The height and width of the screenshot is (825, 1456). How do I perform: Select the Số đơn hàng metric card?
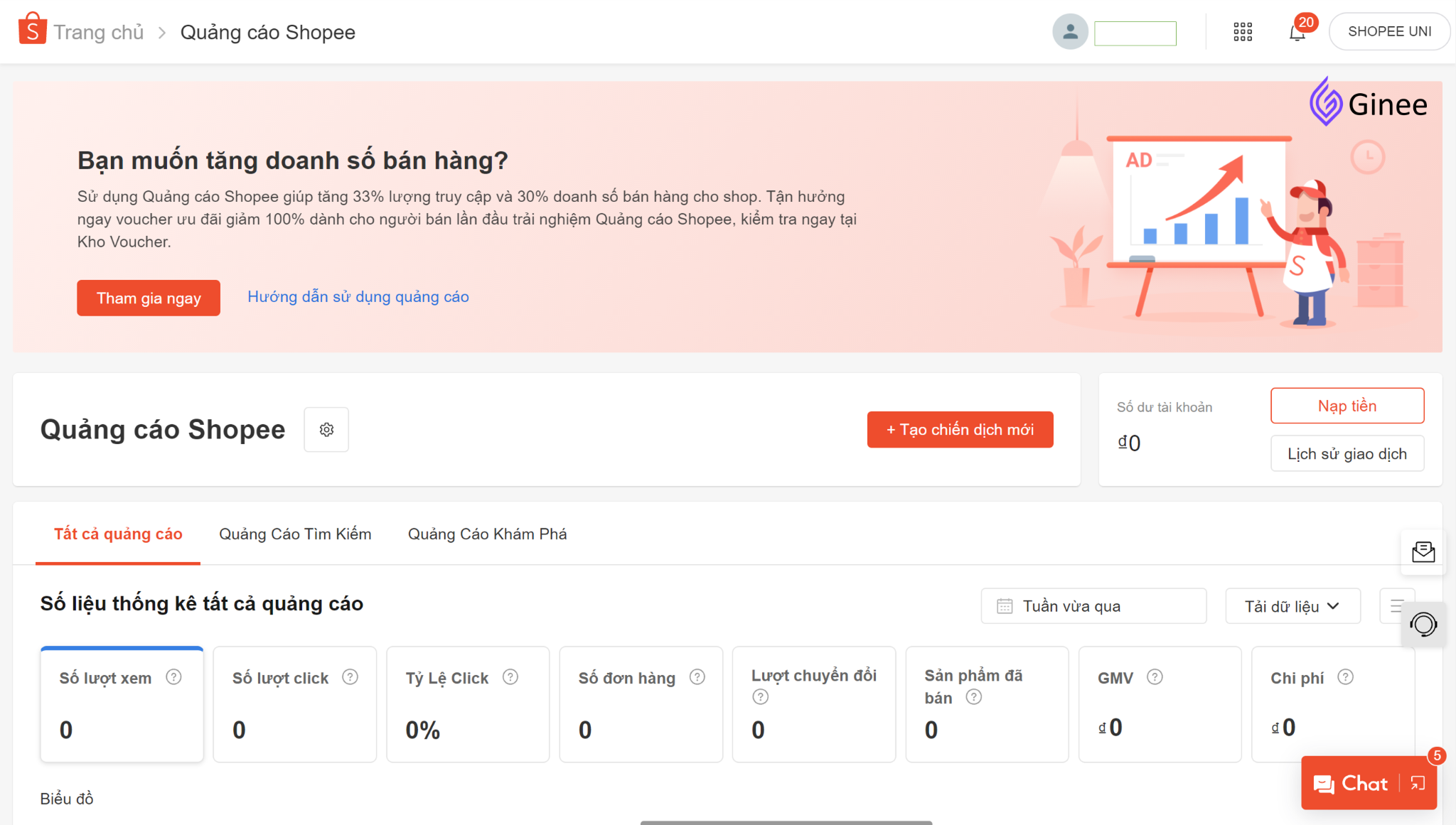[x=641, y=704]
